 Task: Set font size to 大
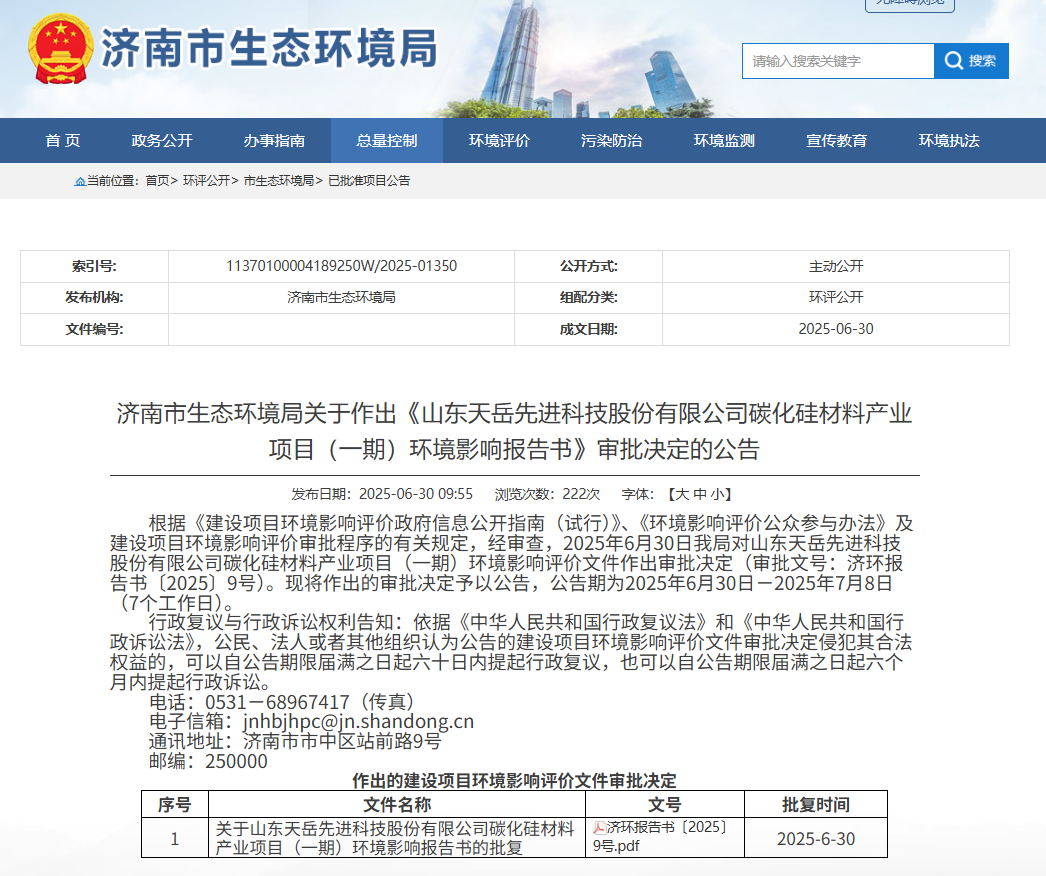click(682, 494)
